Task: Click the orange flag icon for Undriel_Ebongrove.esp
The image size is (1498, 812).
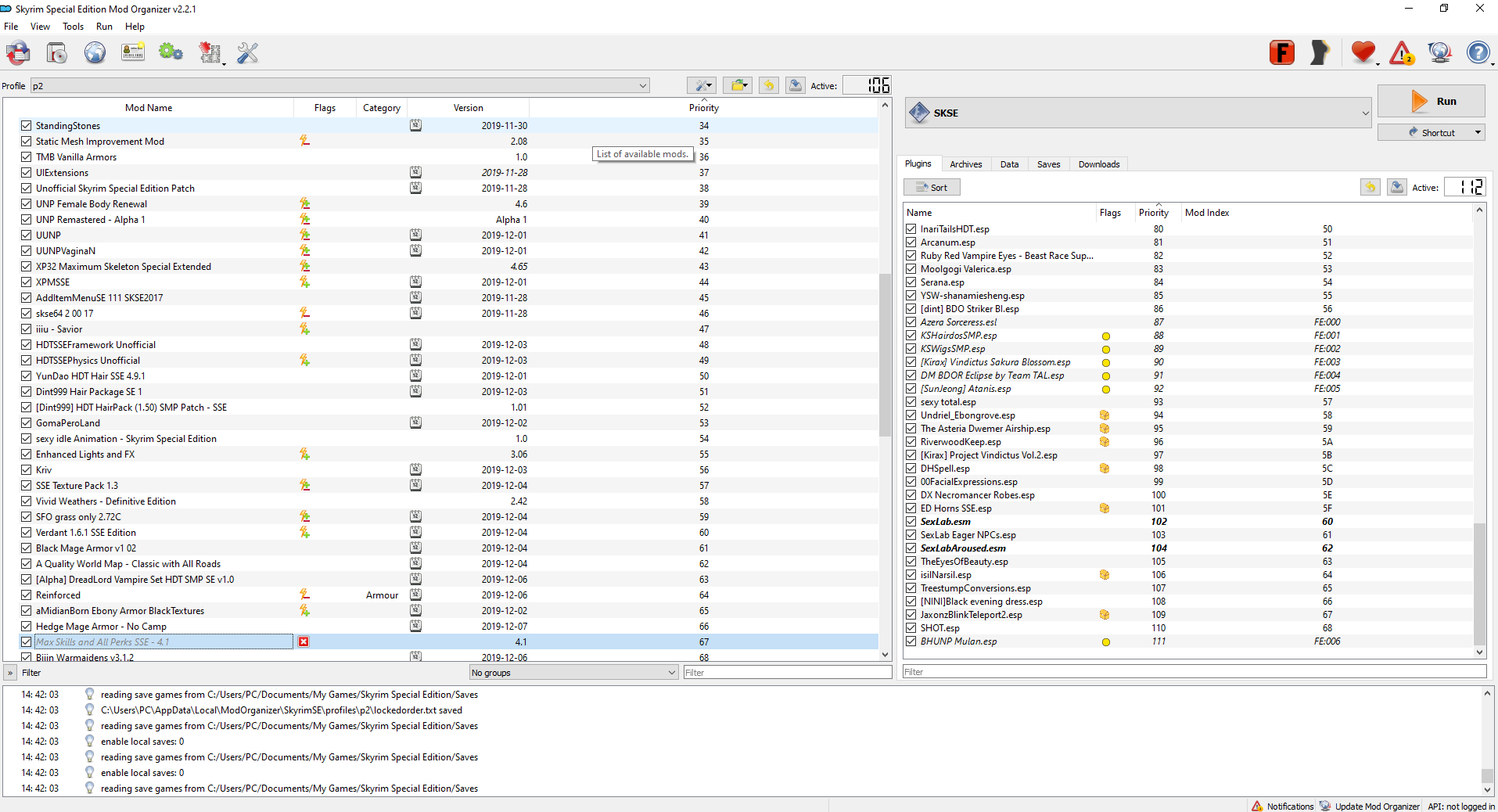Action: (1105, 415)
